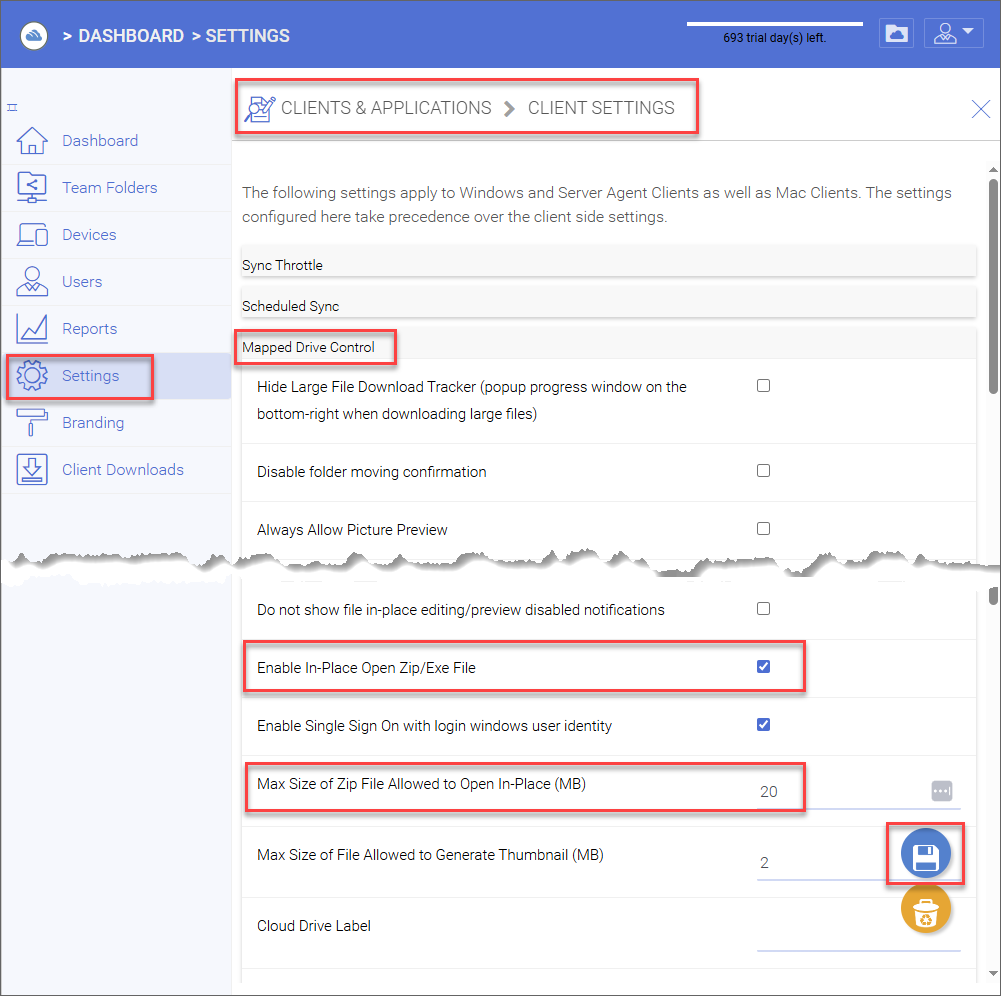
Task: Open Users management page
Action: point(82,282)
